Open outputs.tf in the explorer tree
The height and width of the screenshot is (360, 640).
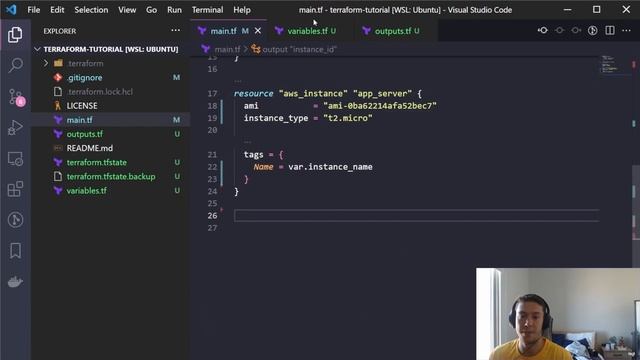(x=111, y=134)
